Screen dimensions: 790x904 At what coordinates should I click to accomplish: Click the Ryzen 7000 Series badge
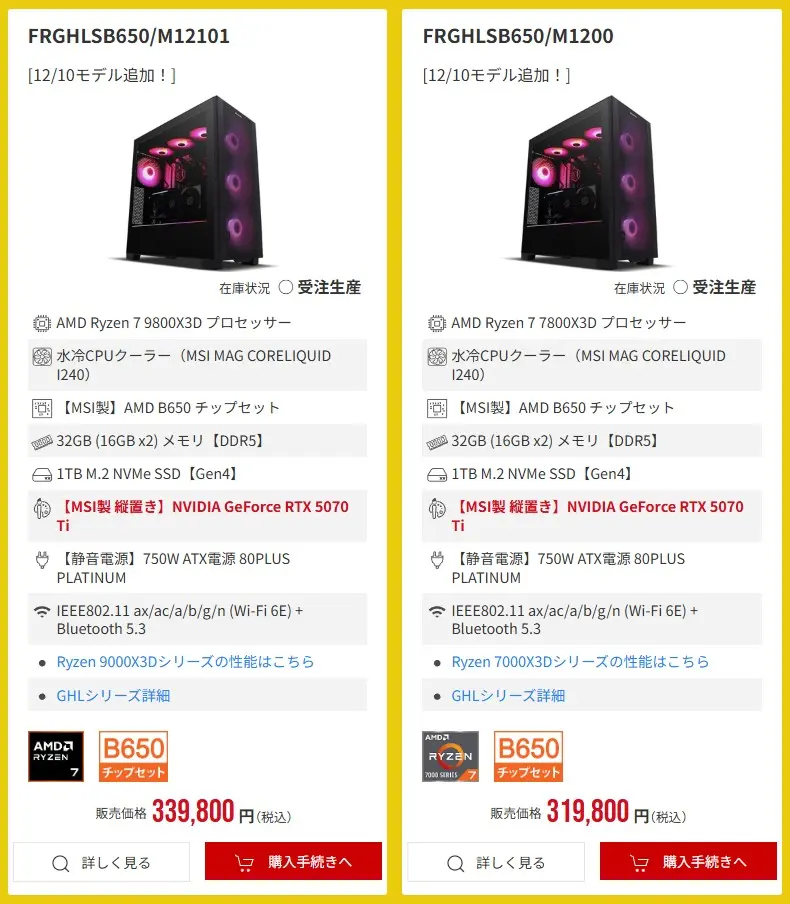[450, 756]
